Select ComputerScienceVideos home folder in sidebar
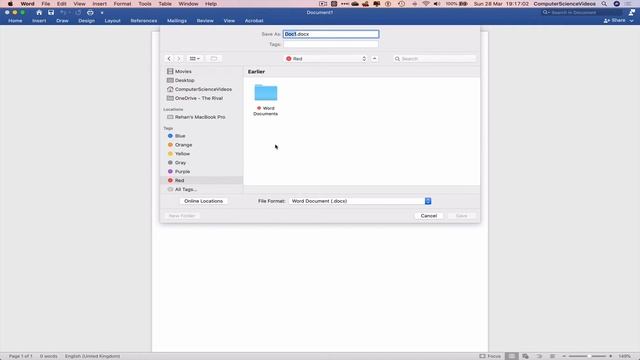The height and width of the screenshot is (360, 640). pyautogui.click(x=202, y=89)
